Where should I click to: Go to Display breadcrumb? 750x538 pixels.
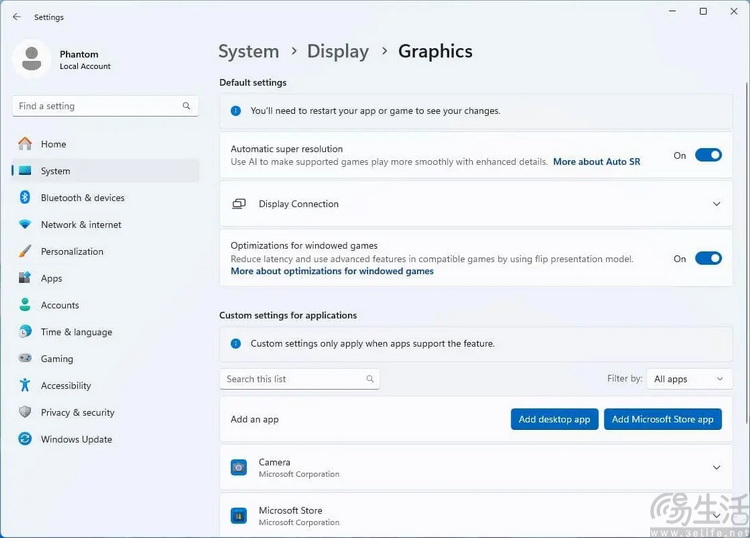338,51
